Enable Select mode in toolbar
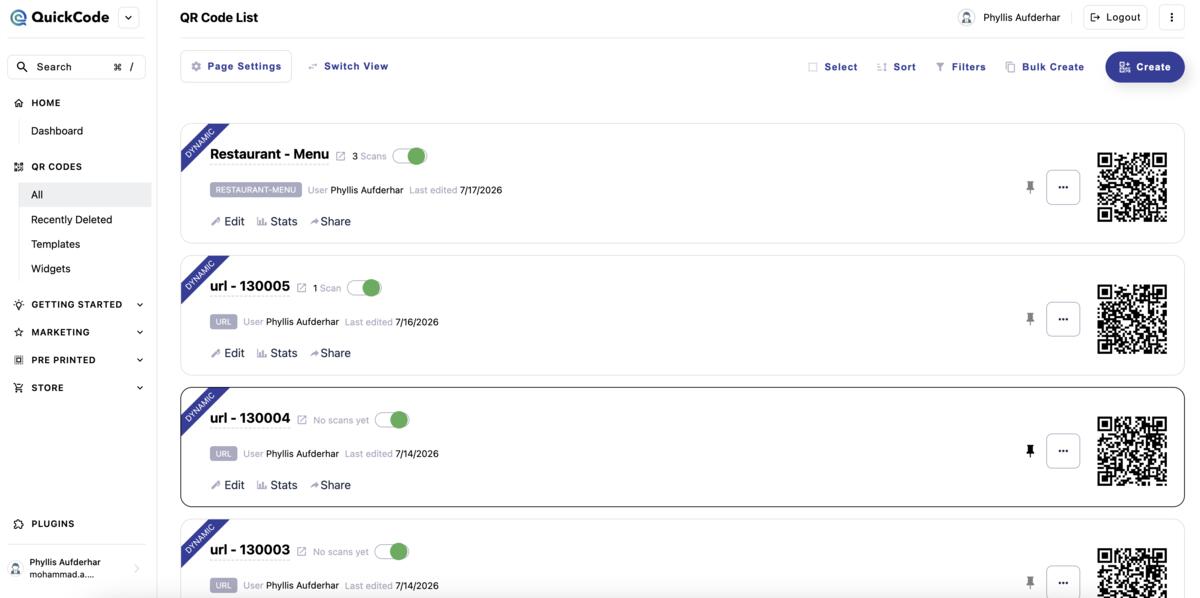The width and height of the screenshot is (1200, 598). 833,67
